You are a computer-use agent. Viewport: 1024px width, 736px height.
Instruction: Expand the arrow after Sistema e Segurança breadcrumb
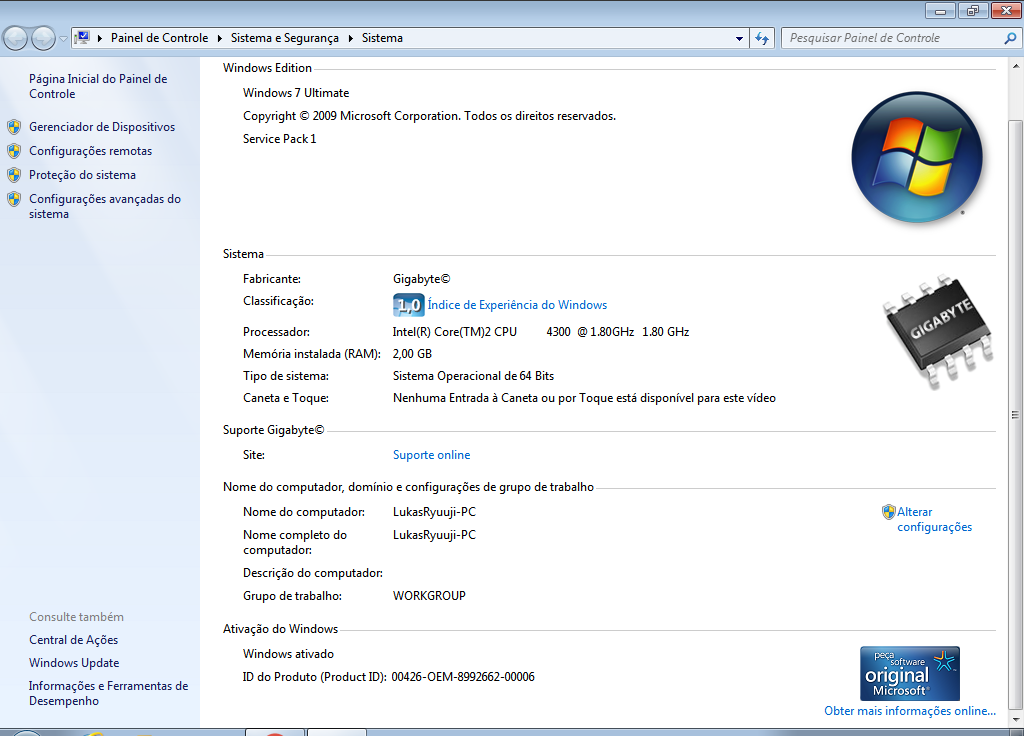[x=351, y=39]
